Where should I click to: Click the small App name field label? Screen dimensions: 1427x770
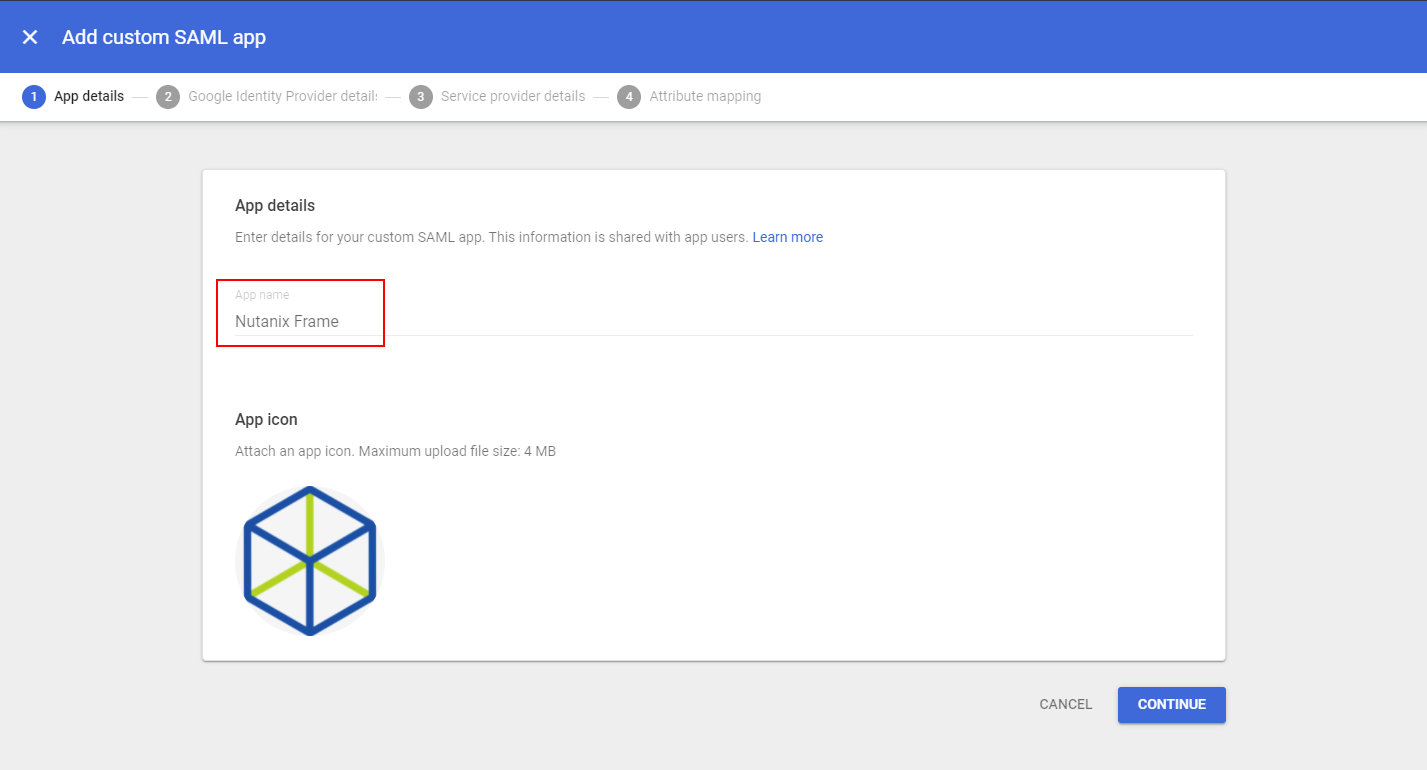262,295
